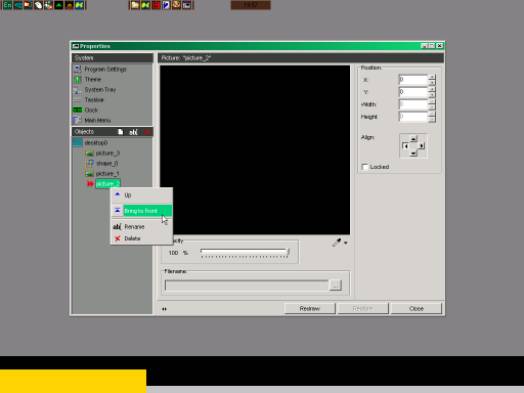
Task: Open the Filename browse button
Action: click(335, 285)
